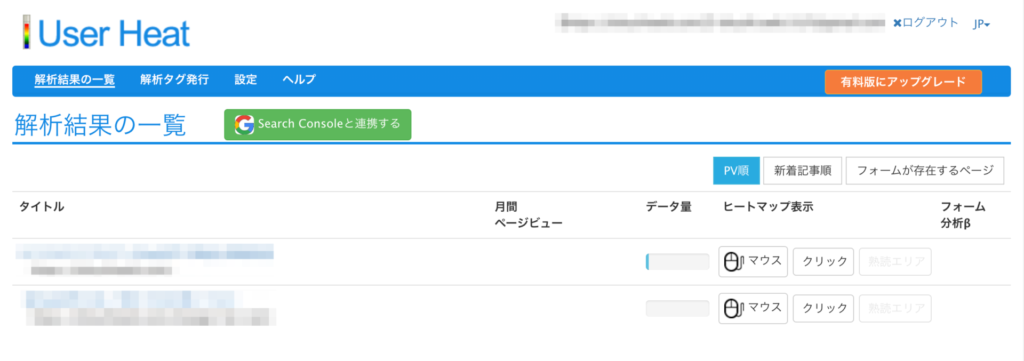Go to 解析タグ発行 menu

pyautogui.click(x=174, y=80)
